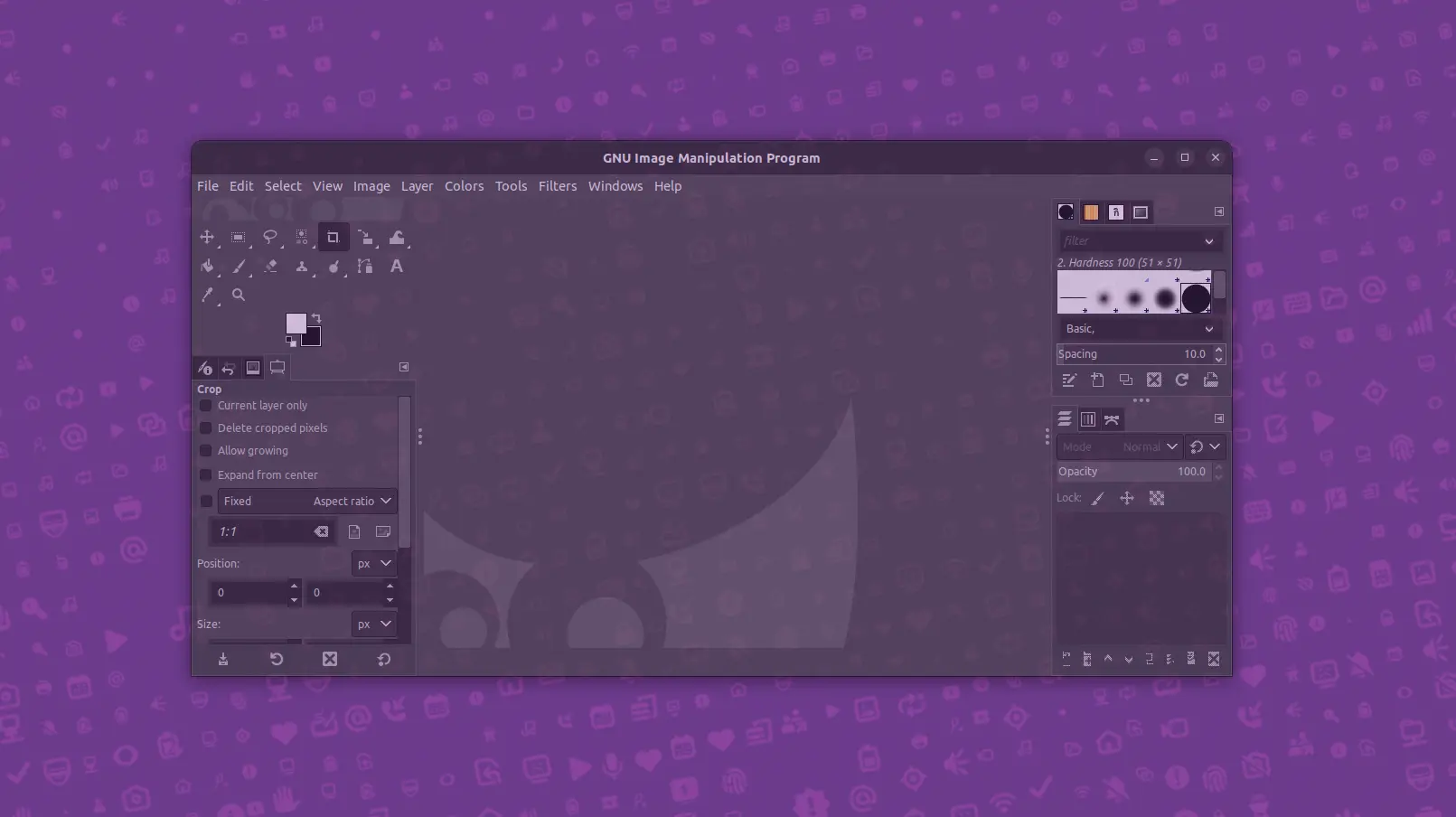
Task: Open the Filters menu
Action: click(557, 185)
